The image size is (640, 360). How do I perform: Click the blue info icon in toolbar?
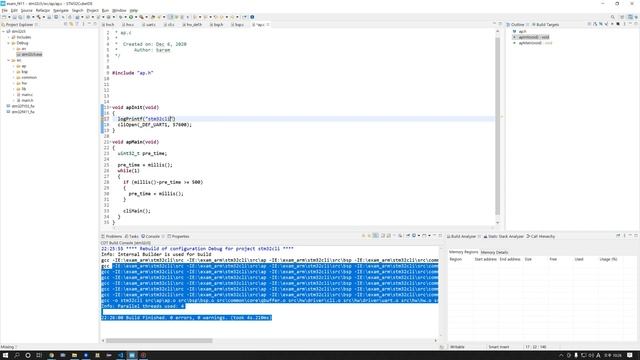tap(252, 17)
